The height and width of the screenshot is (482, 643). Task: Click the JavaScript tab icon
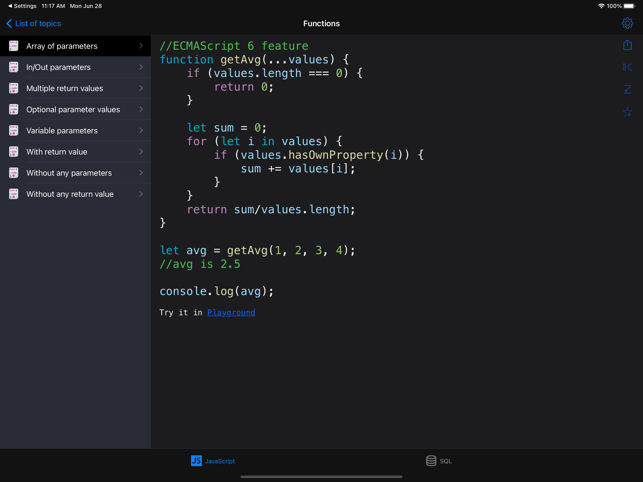pos(196,461)
